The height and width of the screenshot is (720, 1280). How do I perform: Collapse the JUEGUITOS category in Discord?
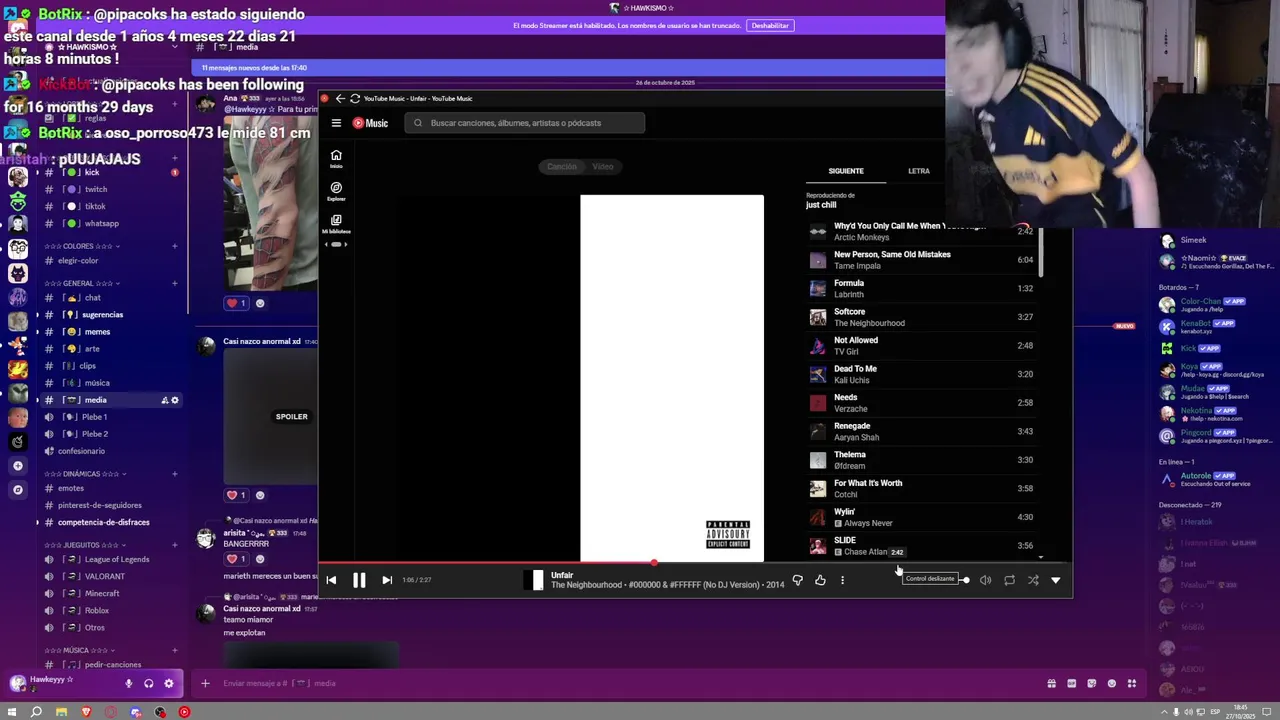coord(86,545)
